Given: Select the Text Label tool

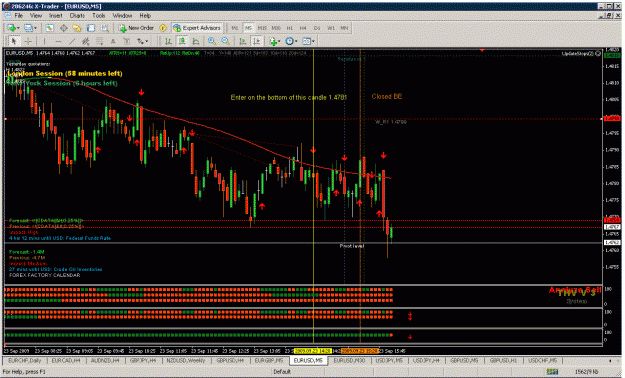Looking at the screenshot, I should coord(127,41).
